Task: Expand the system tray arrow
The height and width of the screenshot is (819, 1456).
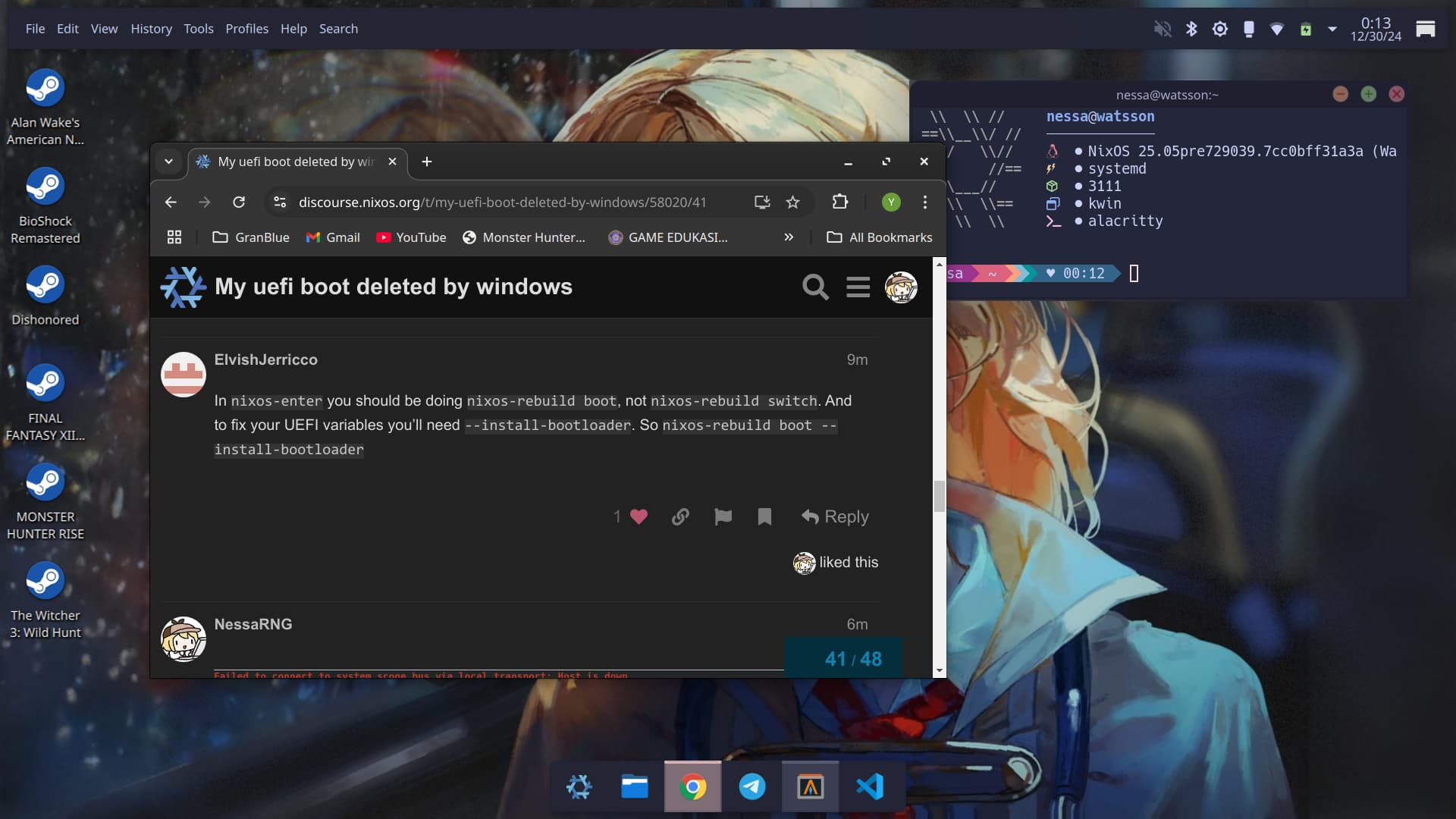Action: point(1332,28)
